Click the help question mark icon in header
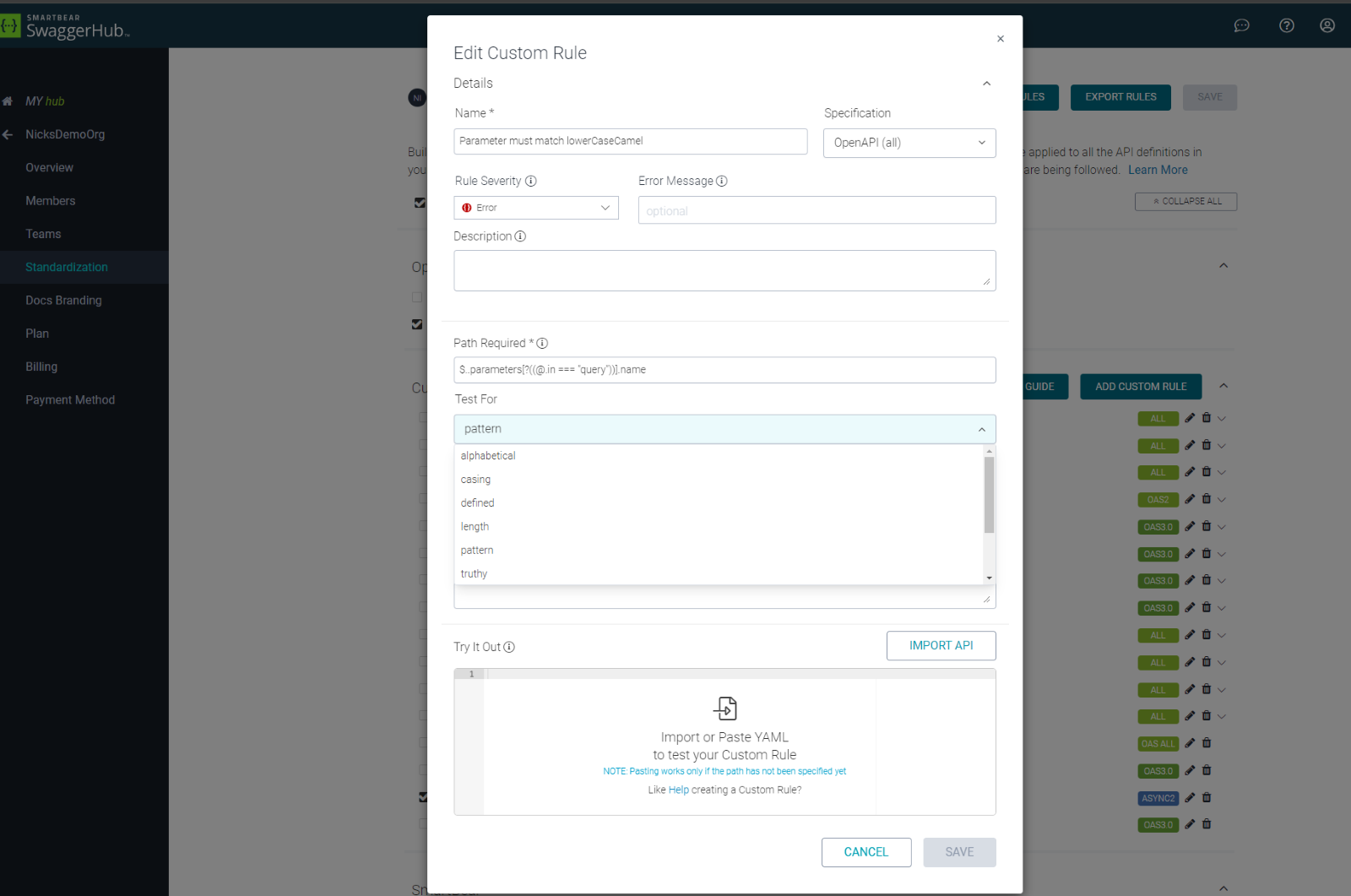This screenshot has height=896, width=1351. (1286, 25)
